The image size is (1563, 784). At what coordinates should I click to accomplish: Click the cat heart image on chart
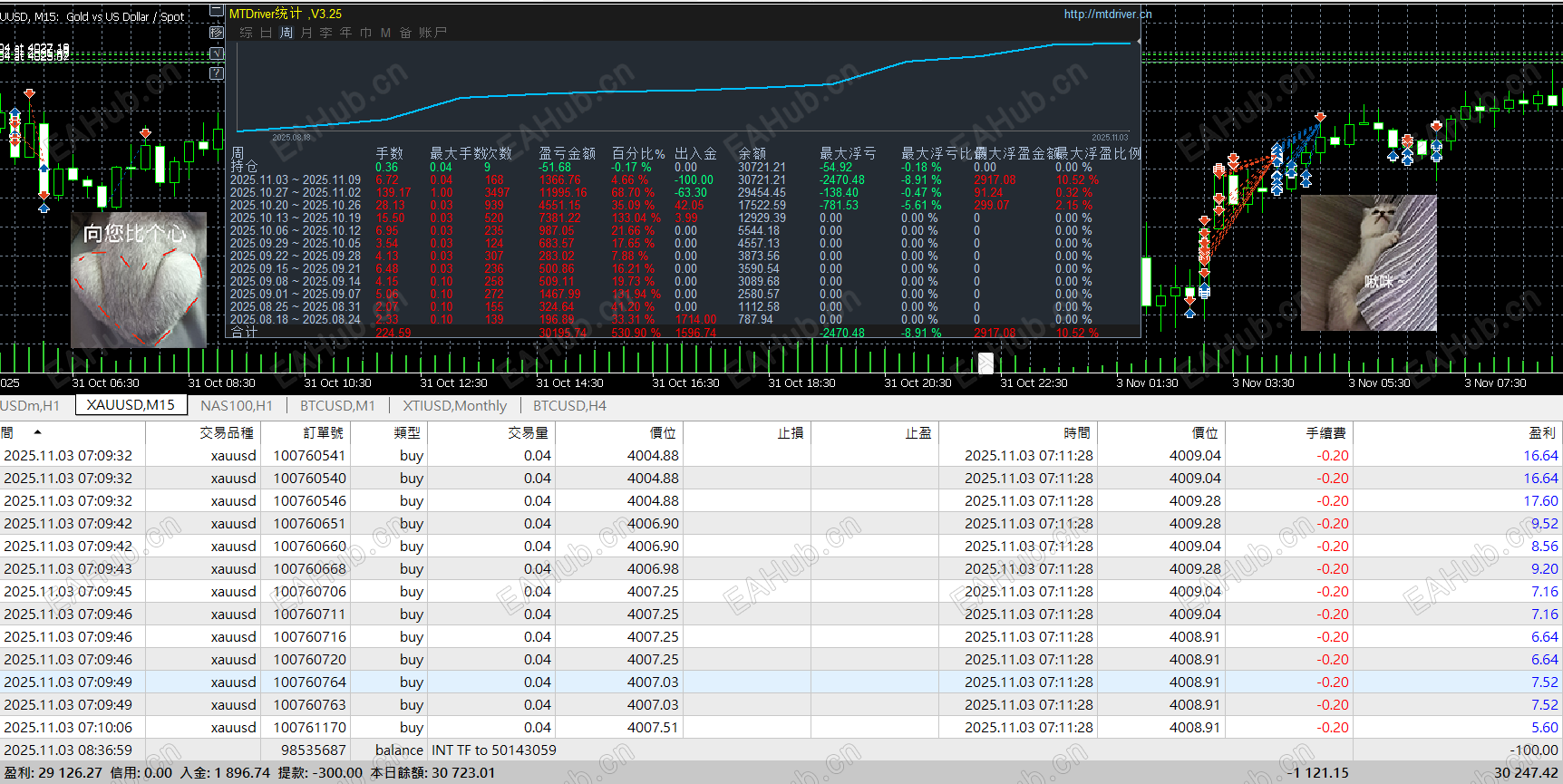[139, 280]
